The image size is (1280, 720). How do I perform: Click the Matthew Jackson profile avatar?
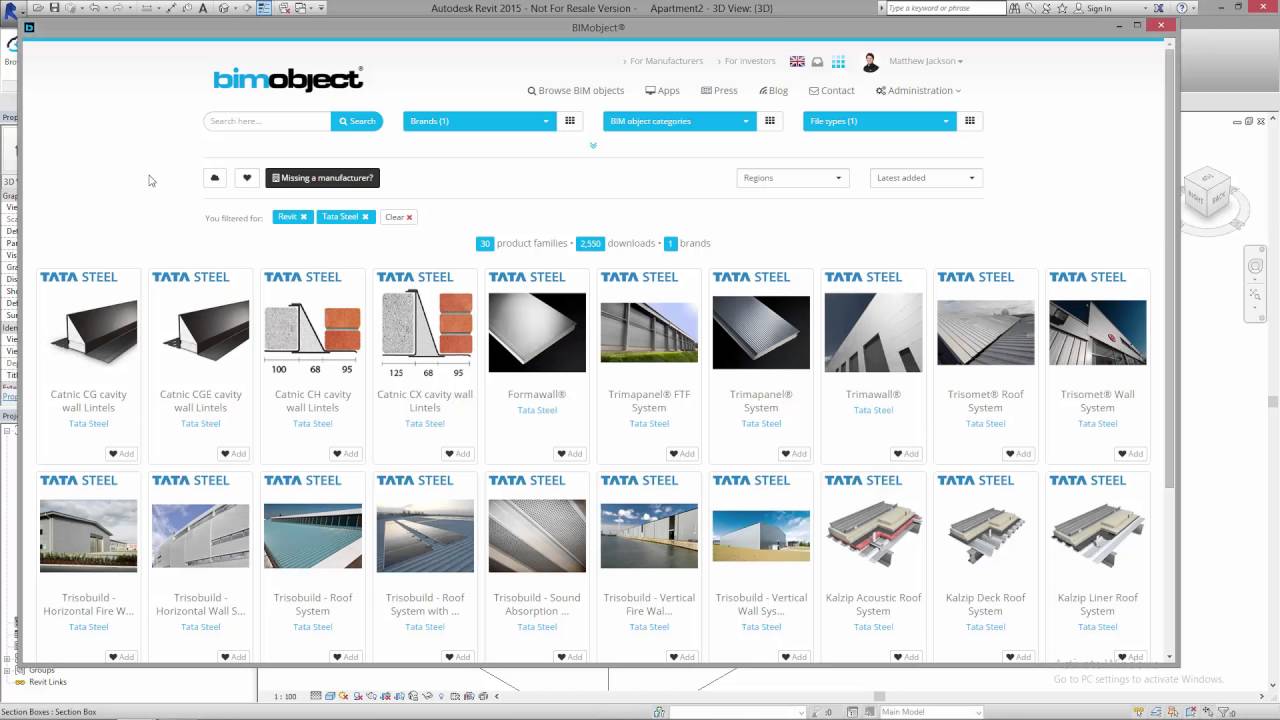point(870,62)
